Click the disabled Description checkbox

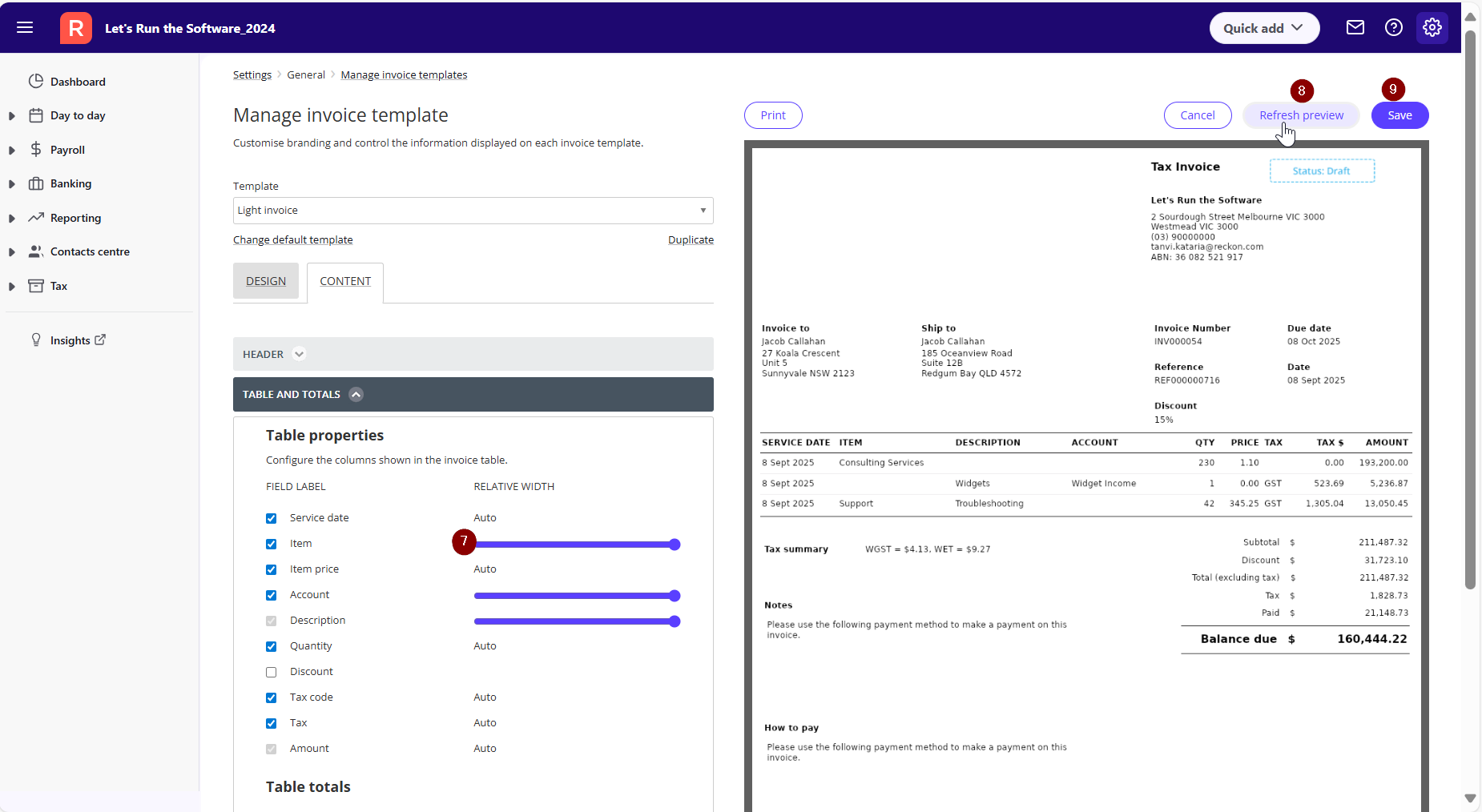[272, 621]
